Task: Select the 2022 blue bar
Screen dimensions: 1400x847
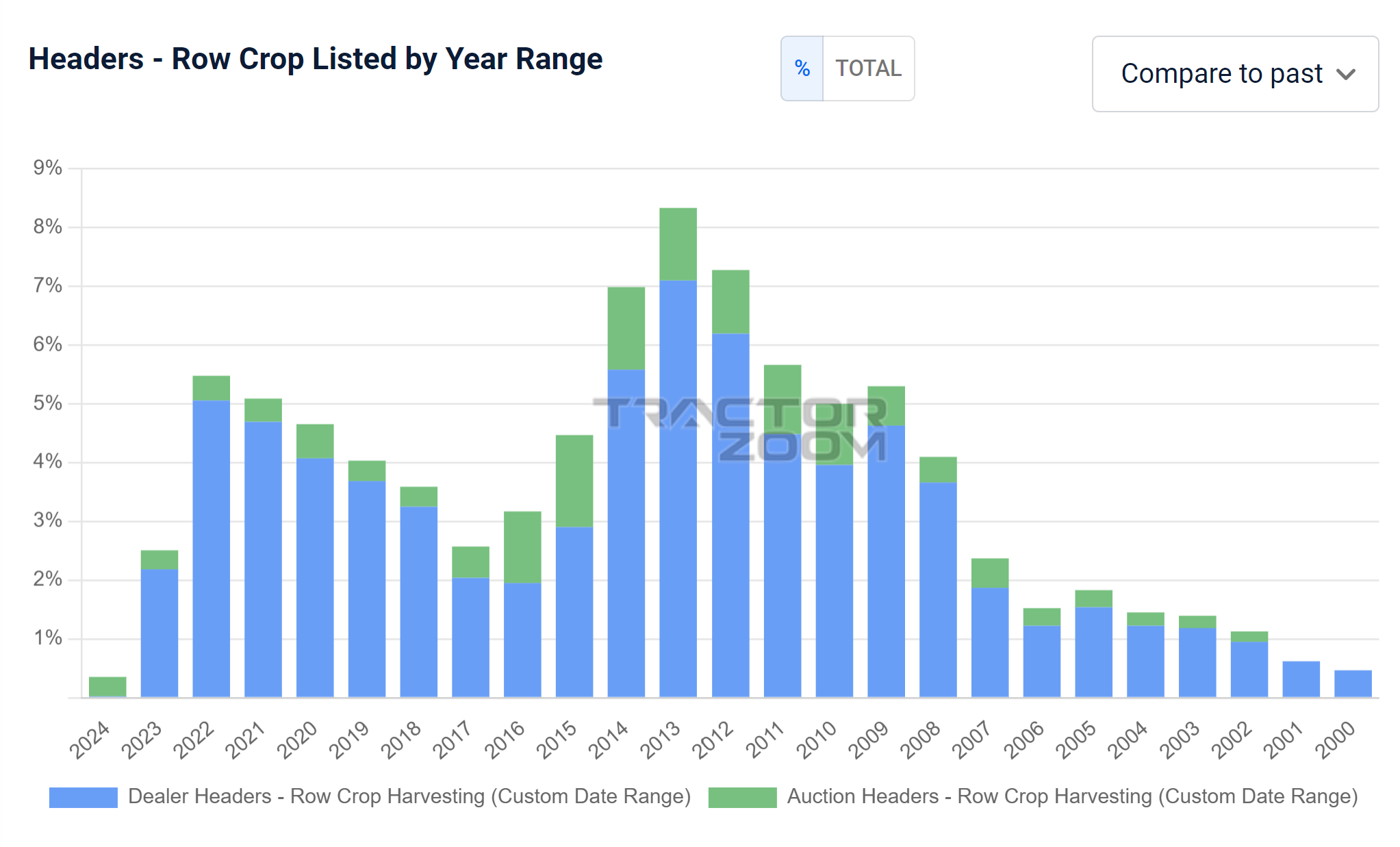Action: point(211,548)
